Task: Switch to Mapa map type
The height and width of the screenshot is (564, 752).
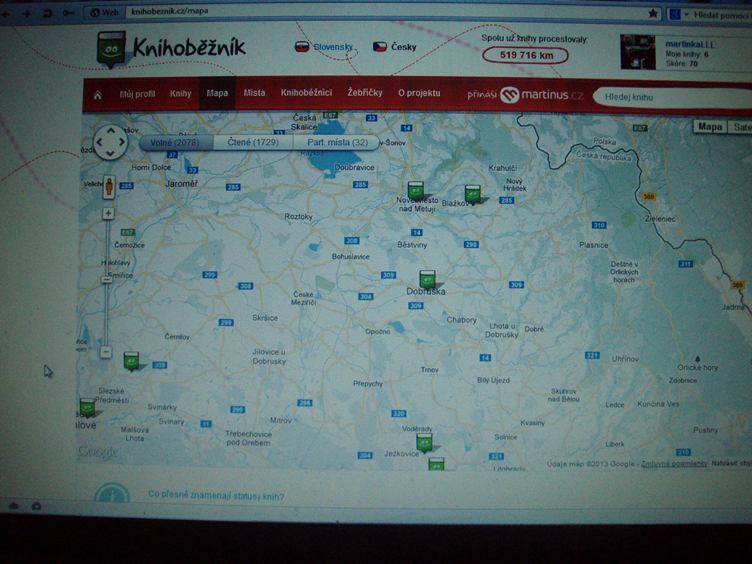Action: point(710,127)
